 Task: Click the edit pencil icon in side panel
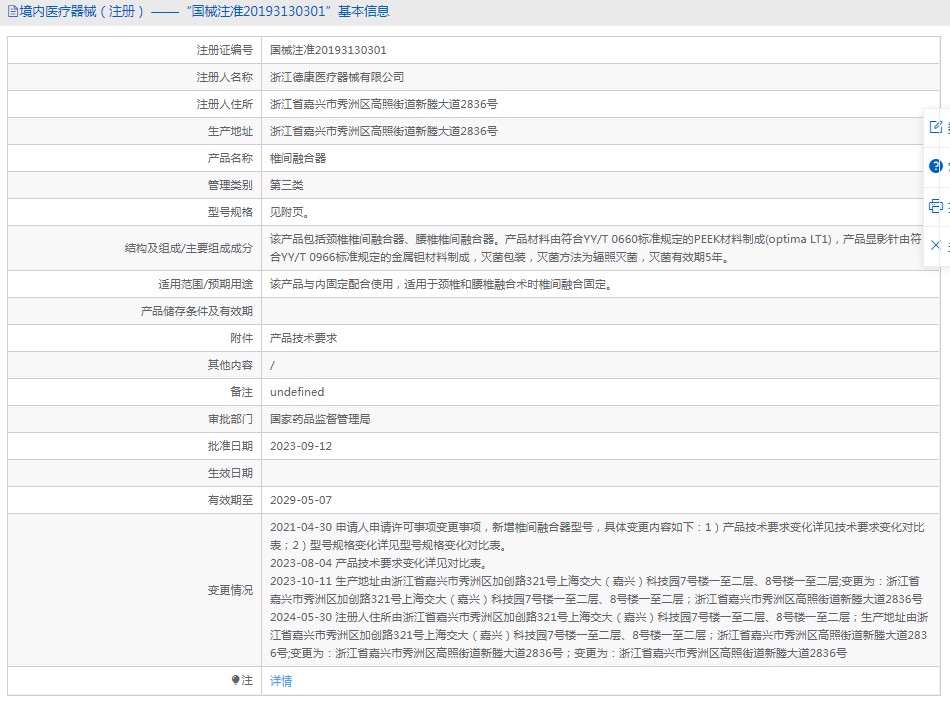pyautogui.click(x=936, y=127)
